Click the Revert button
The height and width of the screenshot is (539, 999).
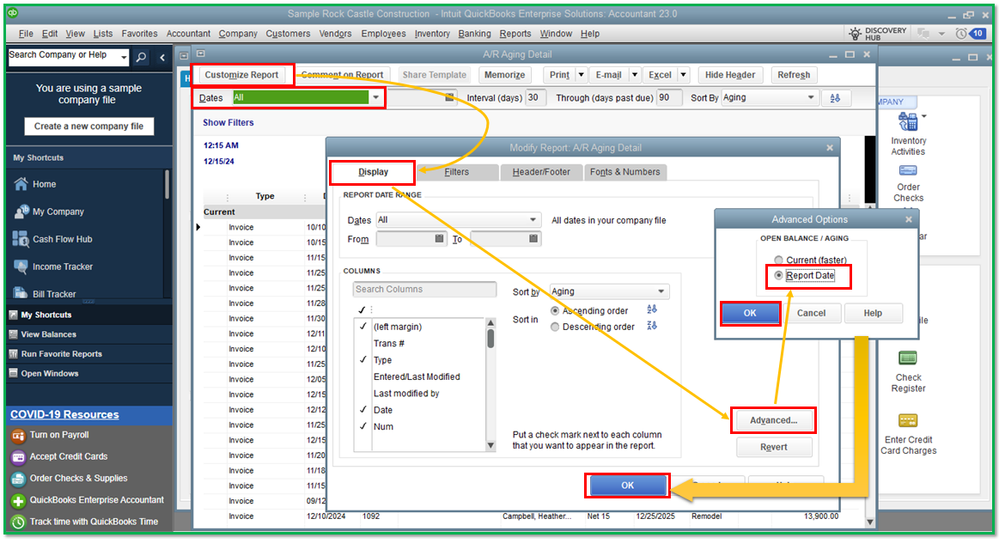click(x=773, y=447)
